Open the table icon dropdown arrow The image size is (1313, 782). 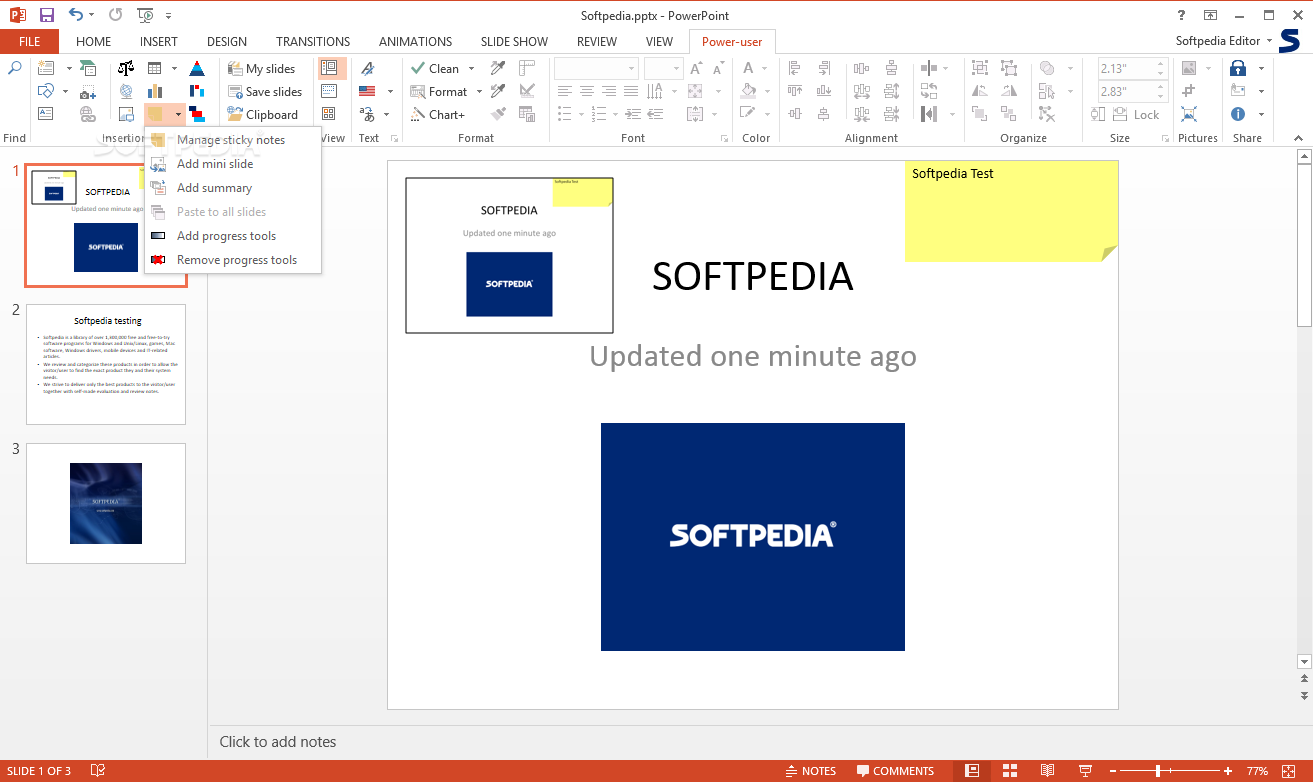tap(174, 69)
